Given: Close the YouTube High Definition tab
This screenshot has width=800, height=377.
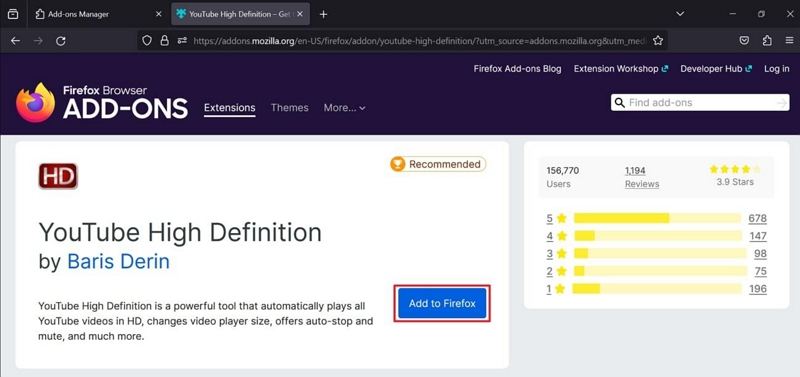Looking at the screenshot, I should [300, 14].
